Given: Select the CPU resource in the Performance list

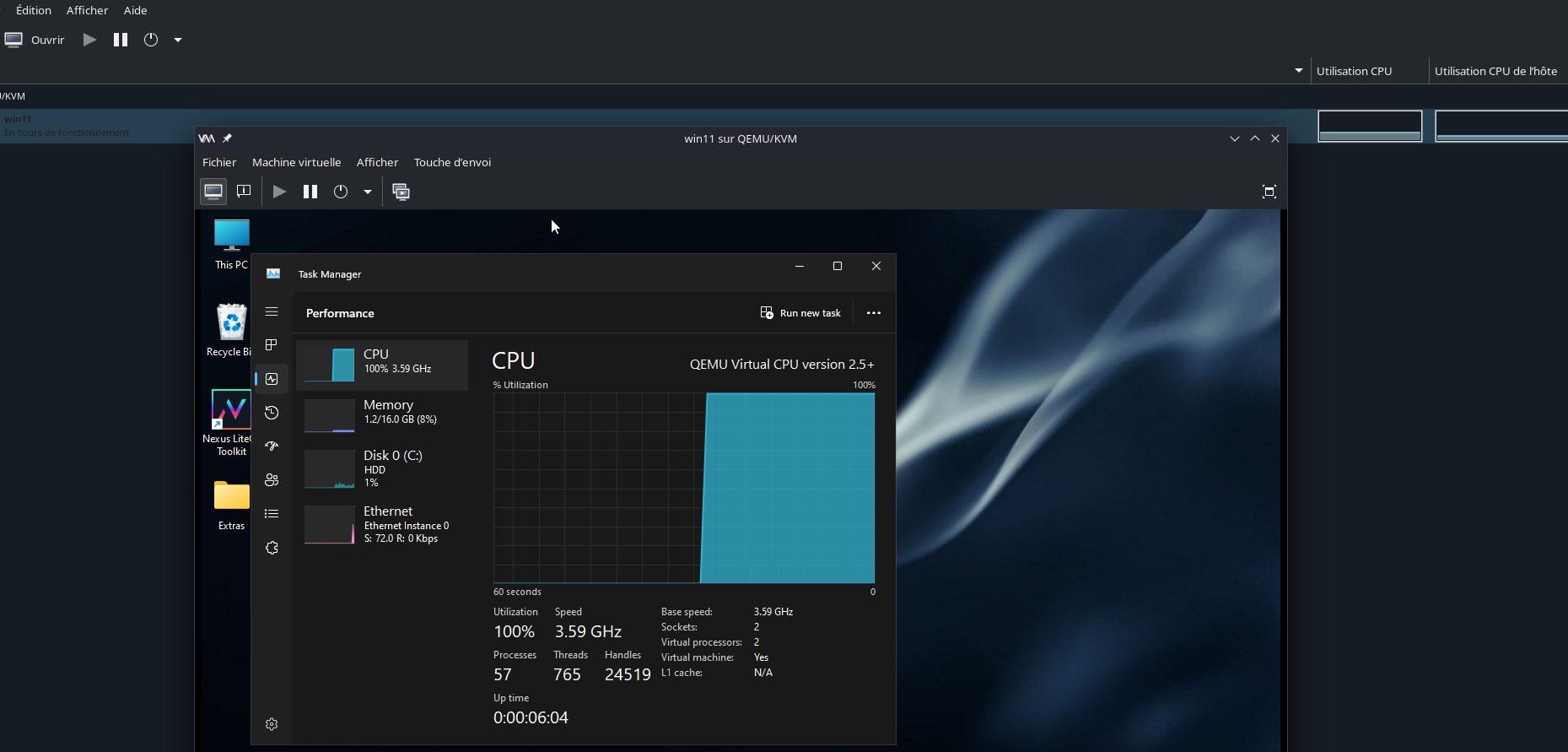Looking at the screenshot, I should pos(382,365).
